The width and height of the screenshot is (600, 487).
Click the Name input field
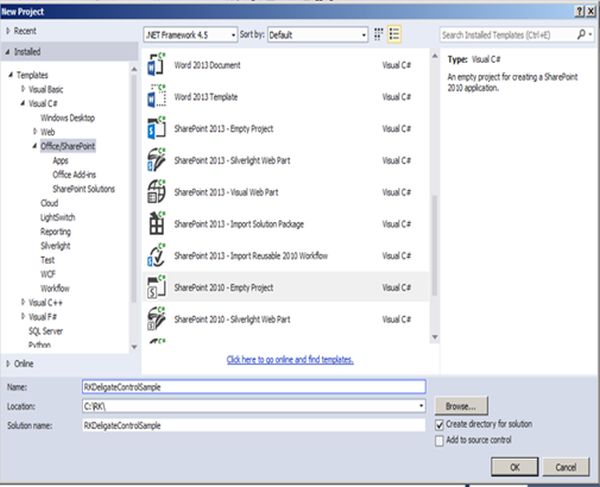(x=254, y=387)
